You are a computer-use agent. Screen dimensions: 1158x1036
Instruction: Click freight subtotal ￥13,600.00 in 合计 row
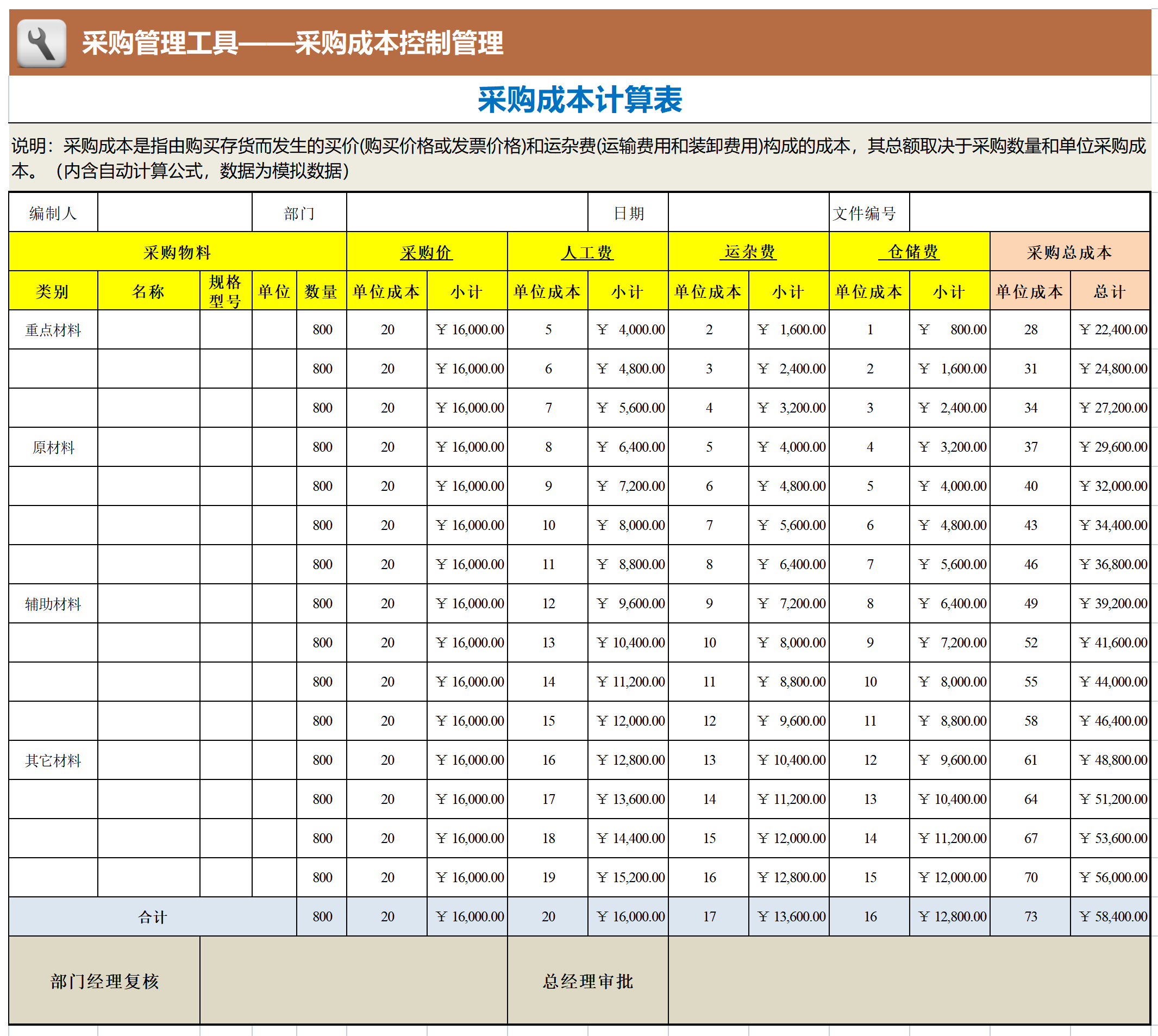[x=788, y=916]
